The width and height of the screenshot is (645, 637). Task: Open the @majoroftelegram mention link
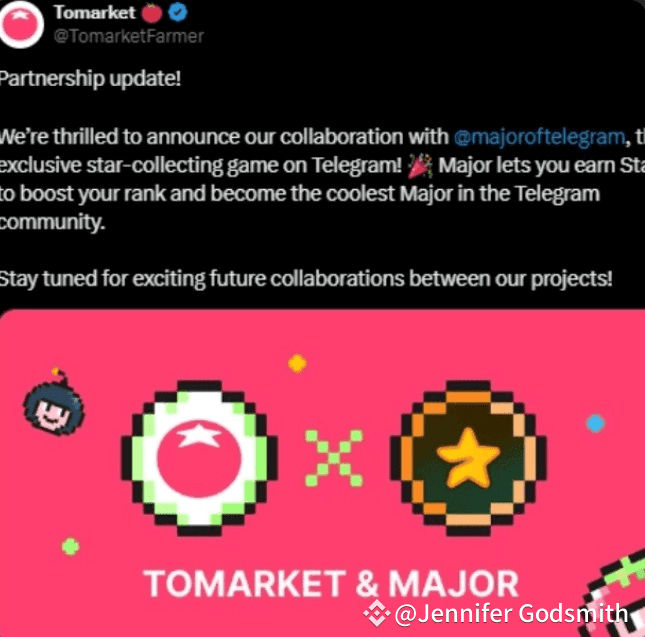[539, 137]
